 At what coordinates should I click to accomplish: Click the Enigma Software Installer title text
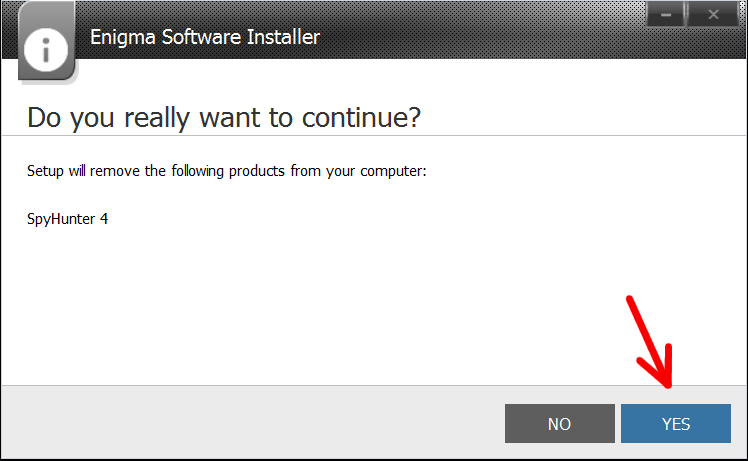[x=205, y=37]
